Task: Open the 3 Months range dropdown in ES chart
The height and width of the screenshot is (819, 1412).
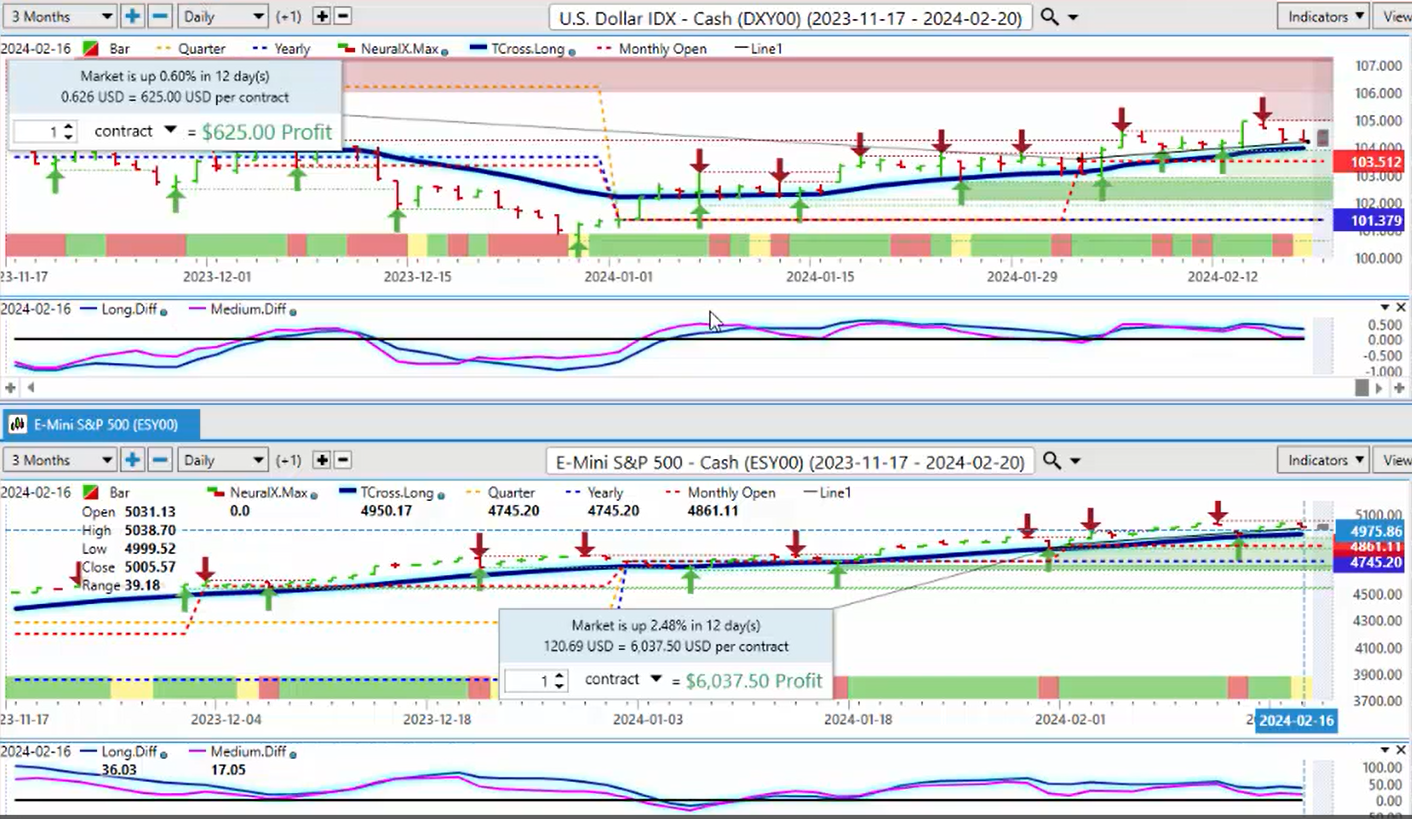Action: [x=59, y=460]
